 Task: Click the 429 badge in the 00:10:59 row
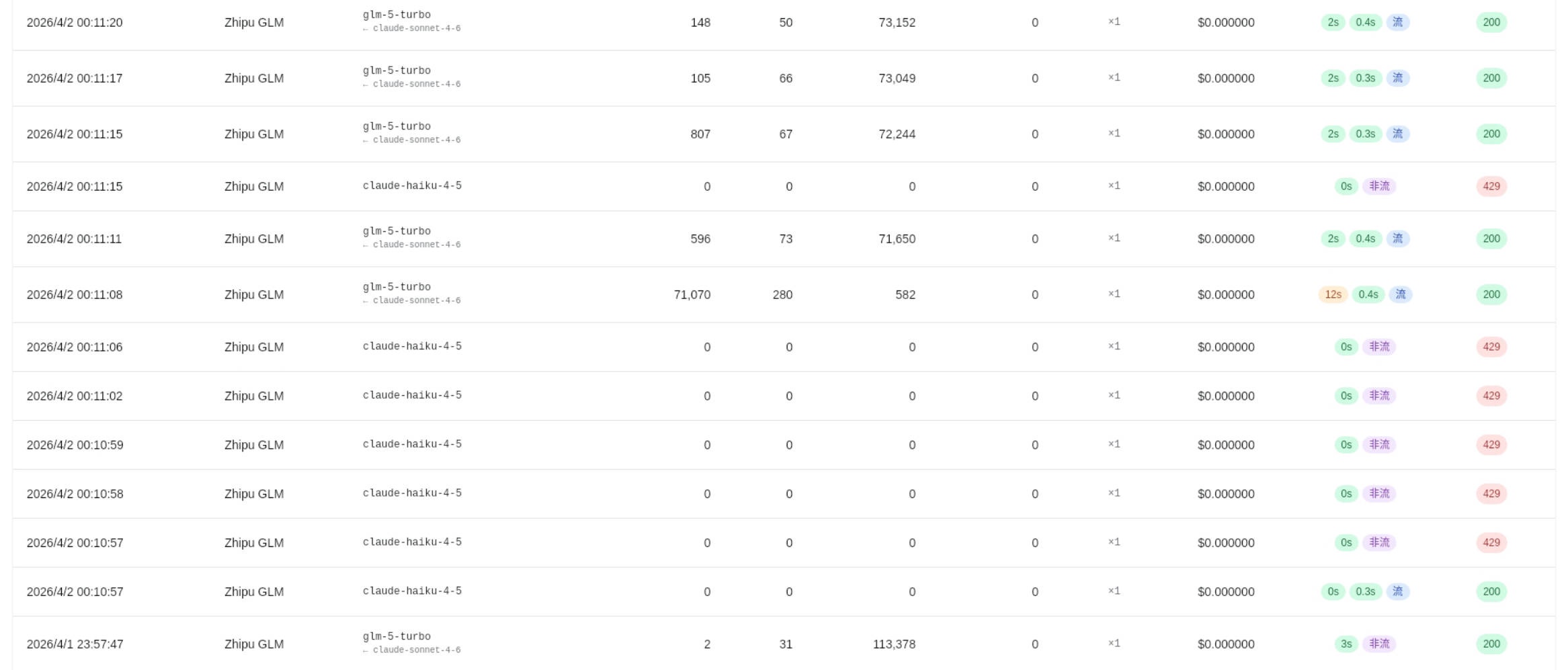point(1491,445)
